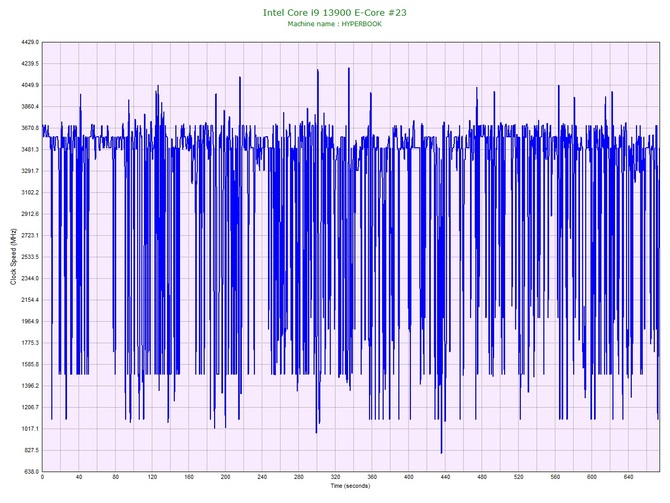Click the Time (seconds) axis label

tap(352, 487)
